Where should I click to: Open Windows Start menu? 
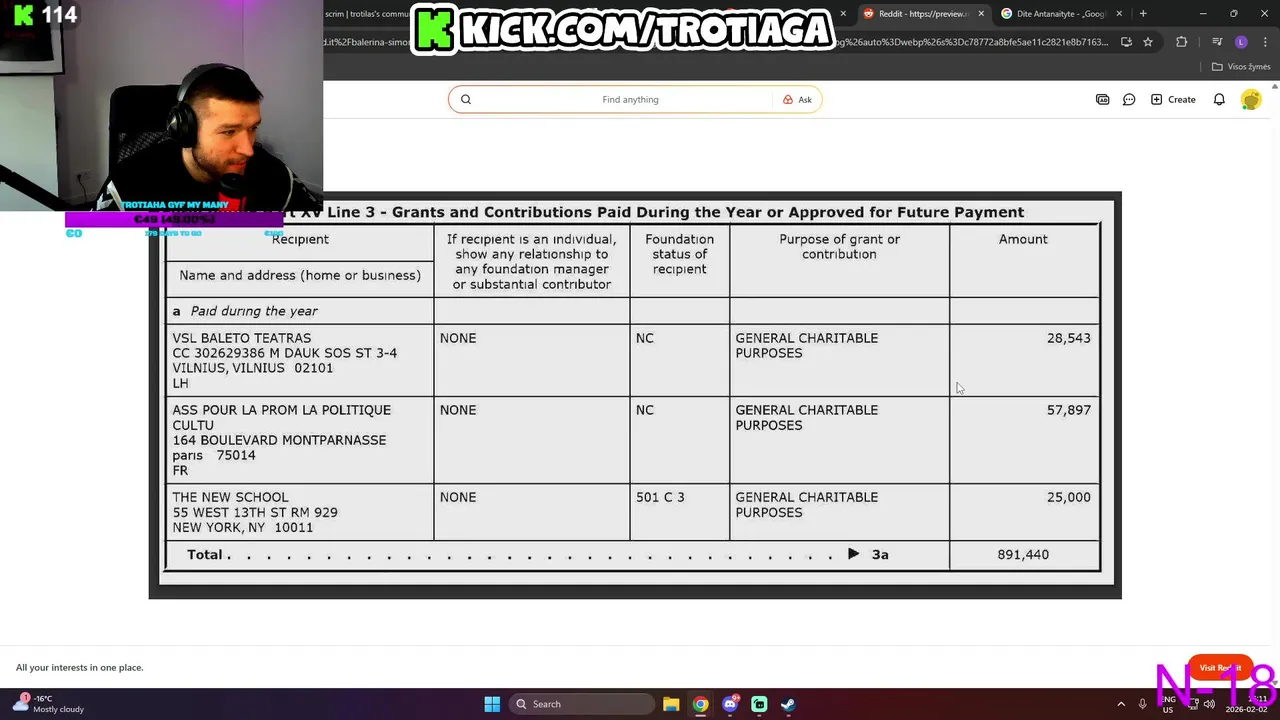(492, 704)
